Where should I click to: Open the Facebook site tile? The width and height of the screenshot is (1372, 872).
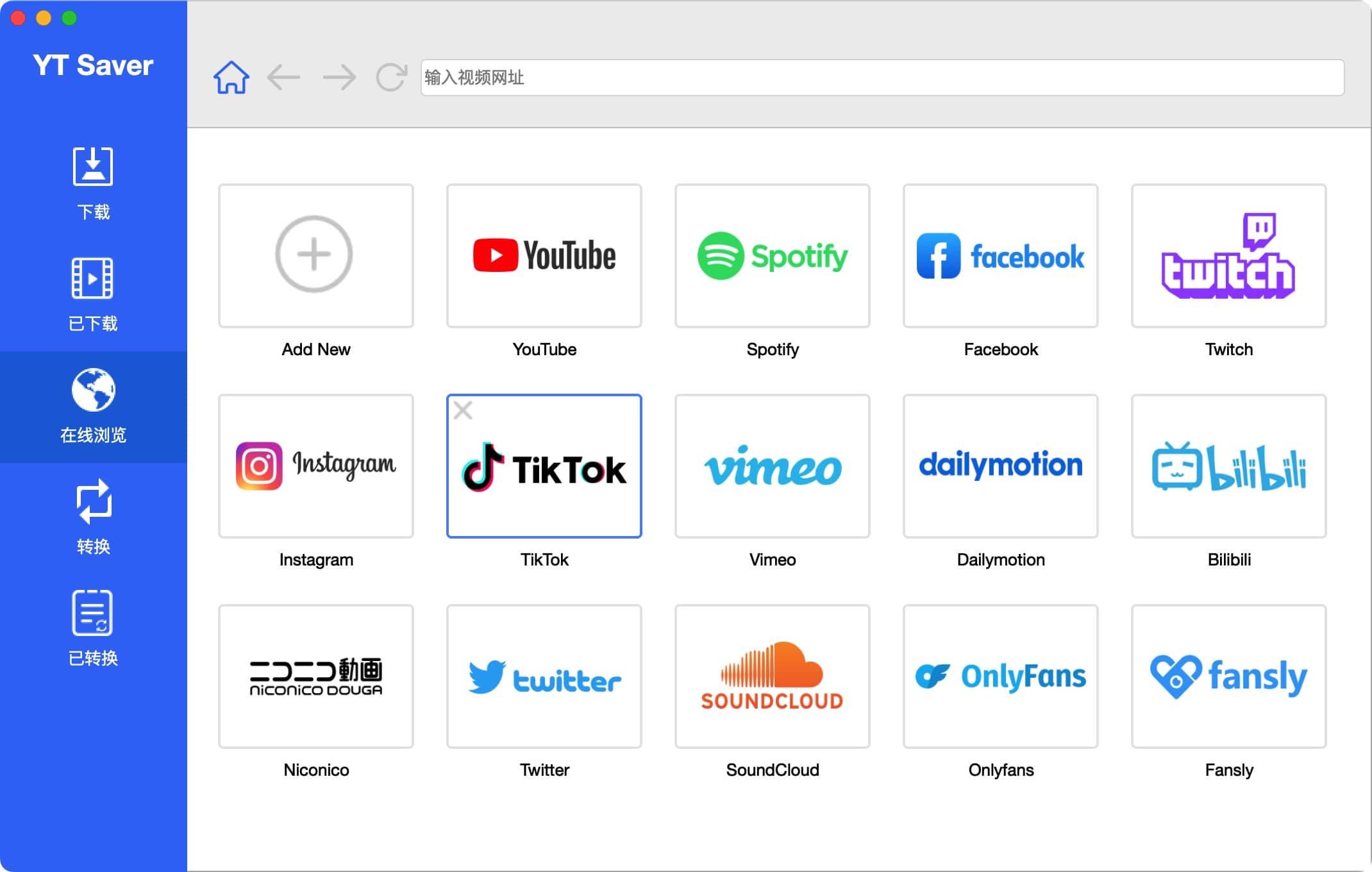(x=1001, y=256)
